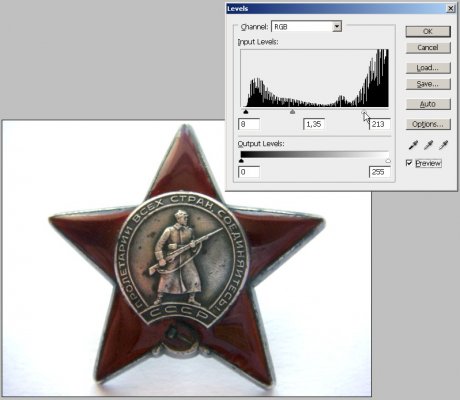This screenshot has width=460, height=400.
Task: Focus the output level field showing 0
Action: 249,172
